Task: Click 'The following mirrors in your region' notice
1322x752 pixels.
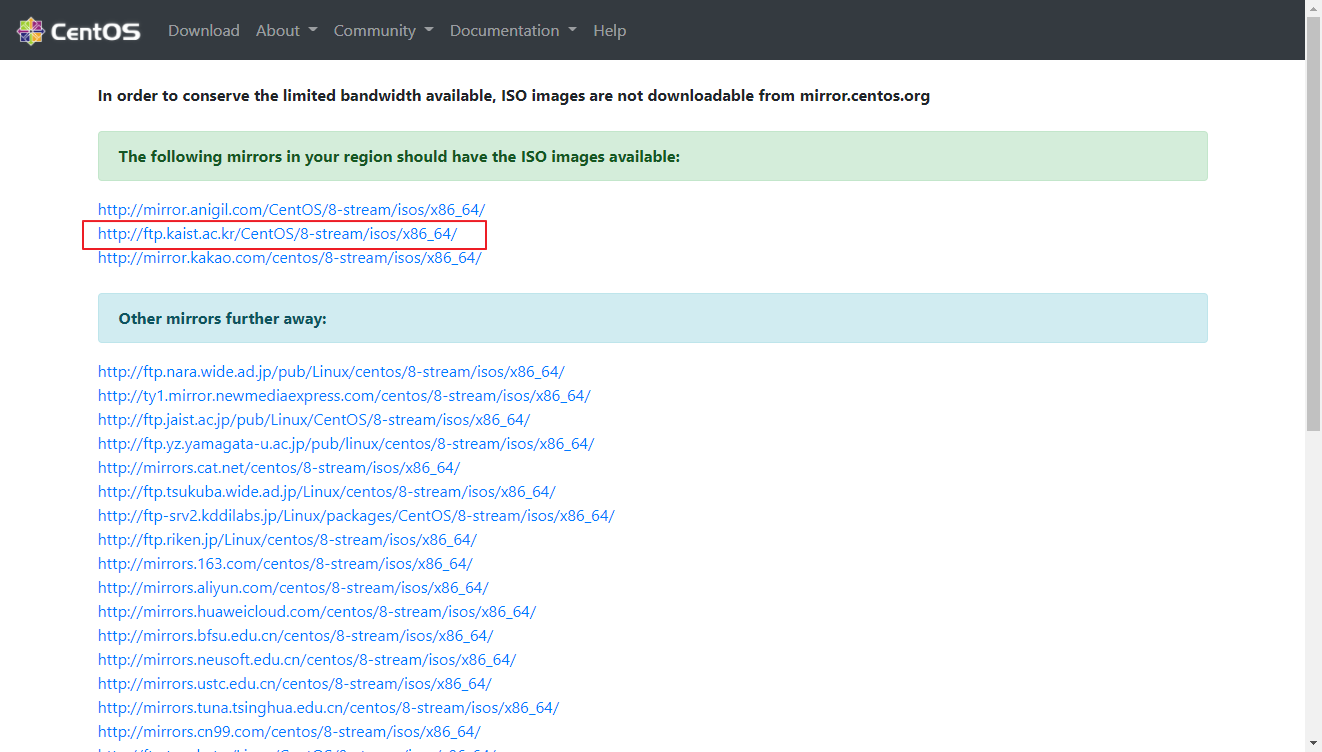Action: (652, 156)
